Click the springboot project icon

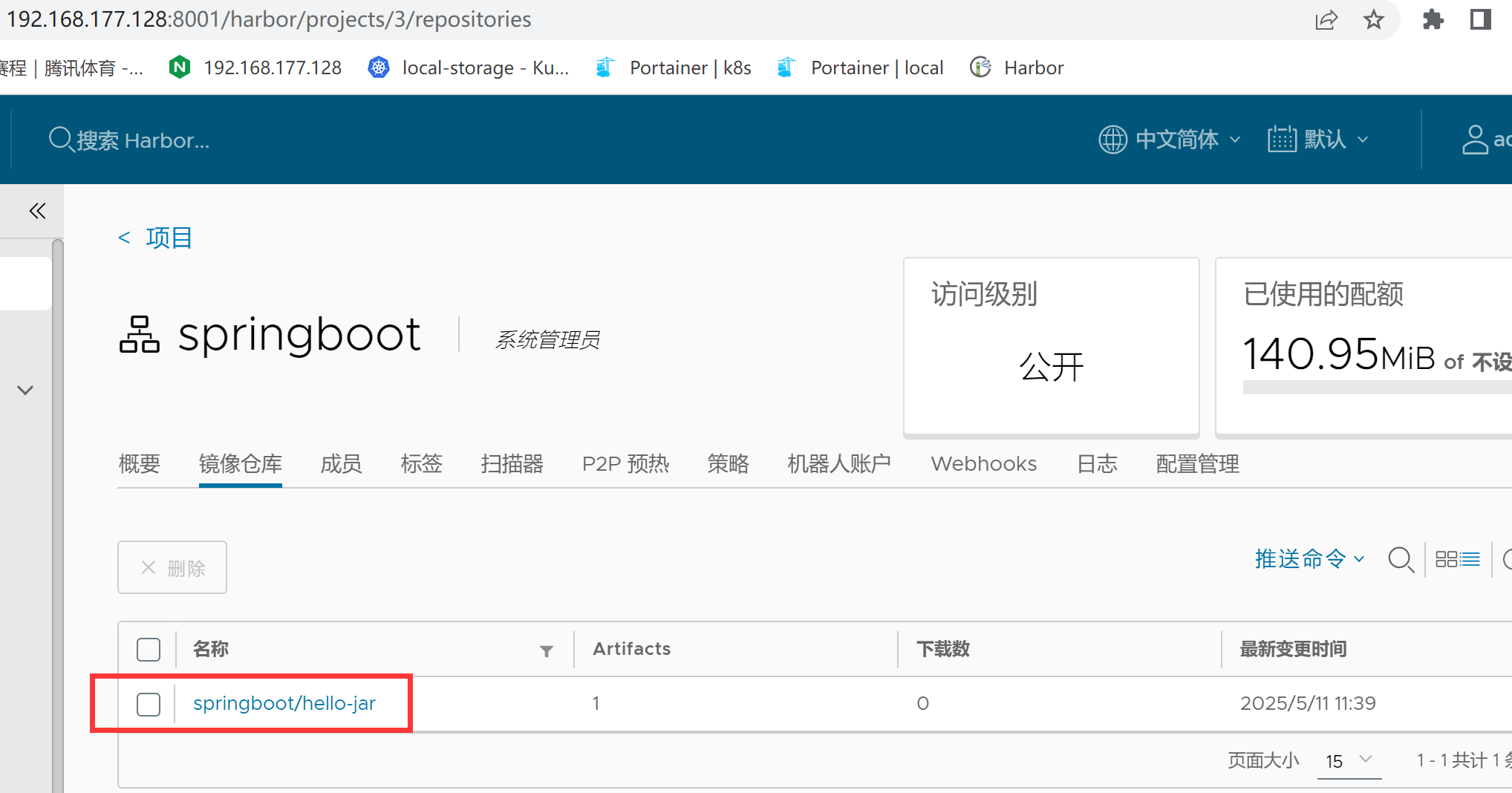point(140,334)
